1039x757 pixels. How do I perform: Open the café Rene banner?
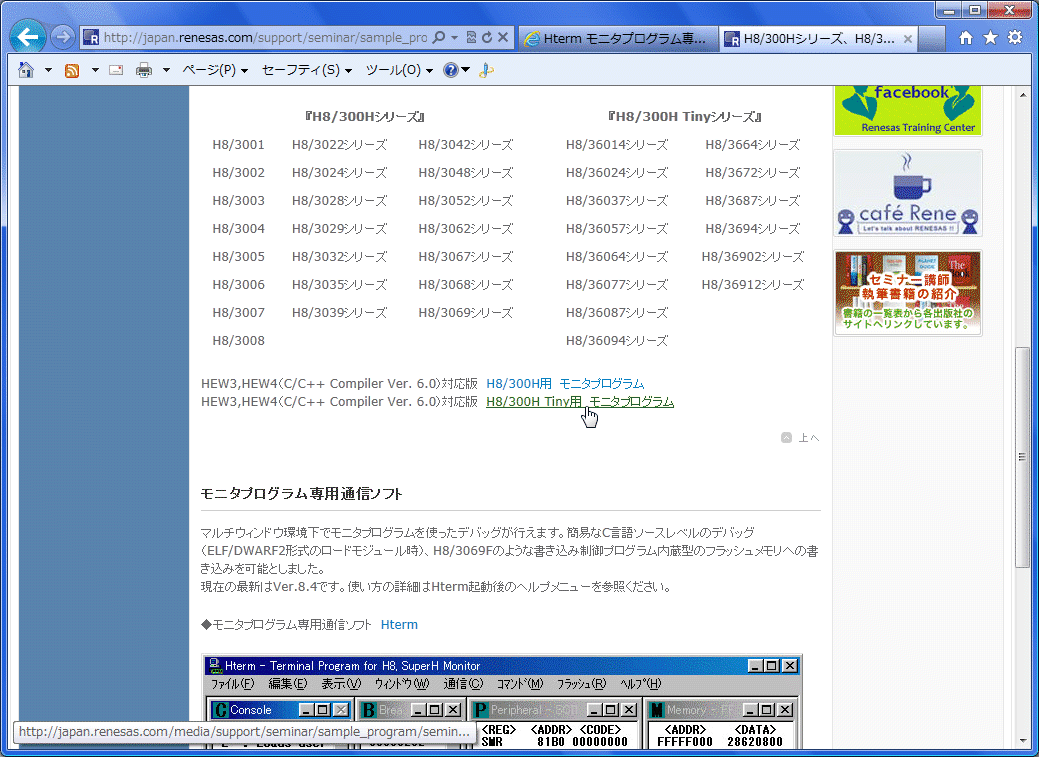tap(907, 192)
